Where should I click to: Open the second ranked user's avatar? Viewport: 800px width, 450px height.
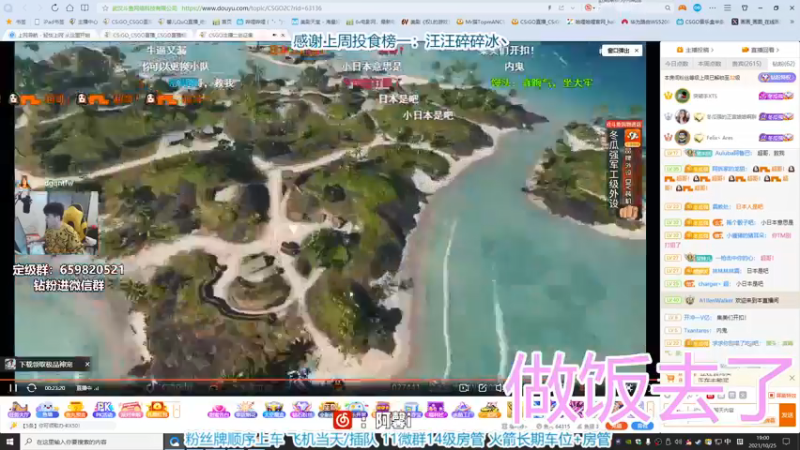coord(682,116)
